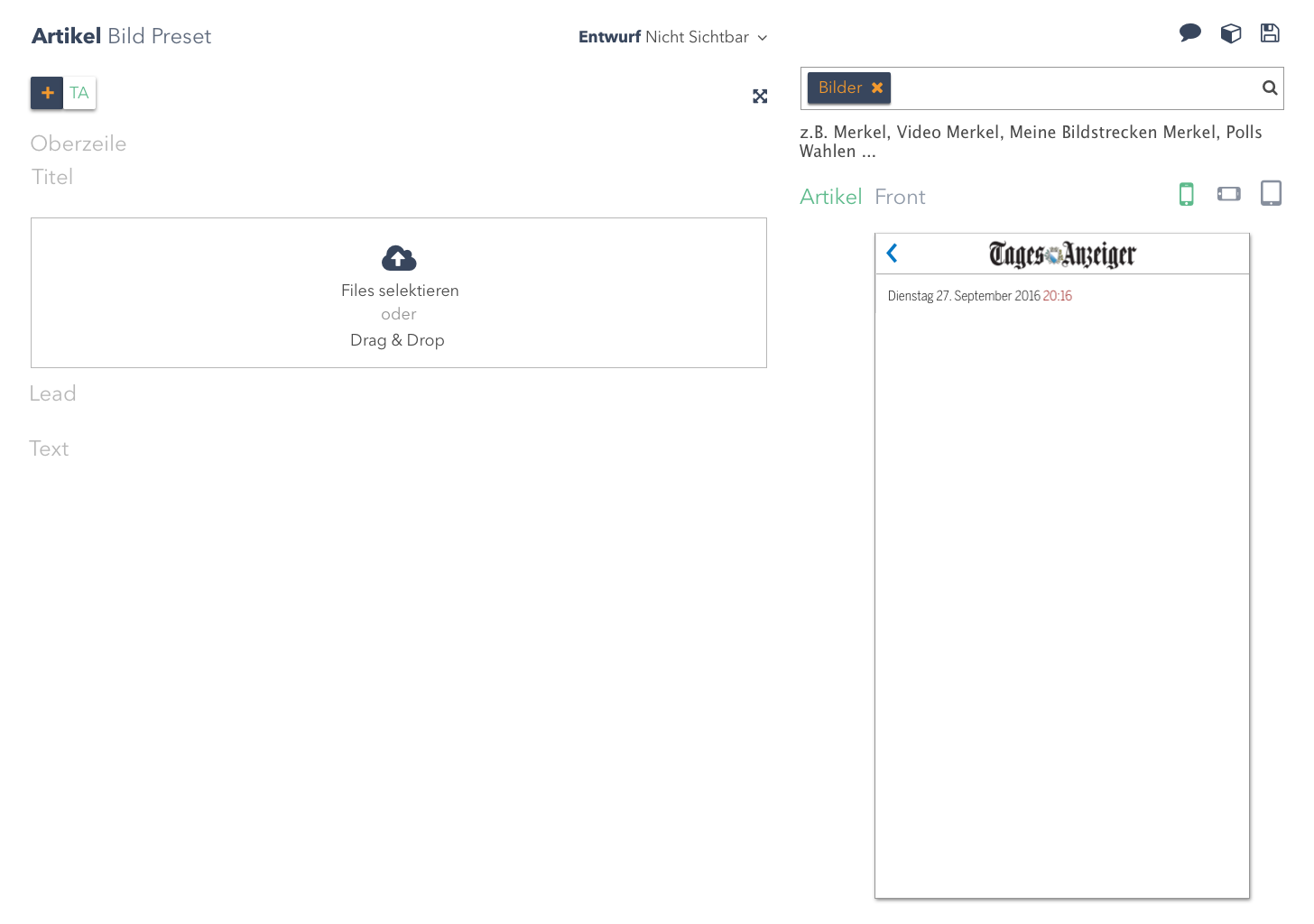Add a new channel with the plus button
This screenshot has width=1314, height=924.
pyautogui.click(x=47, y=93)
